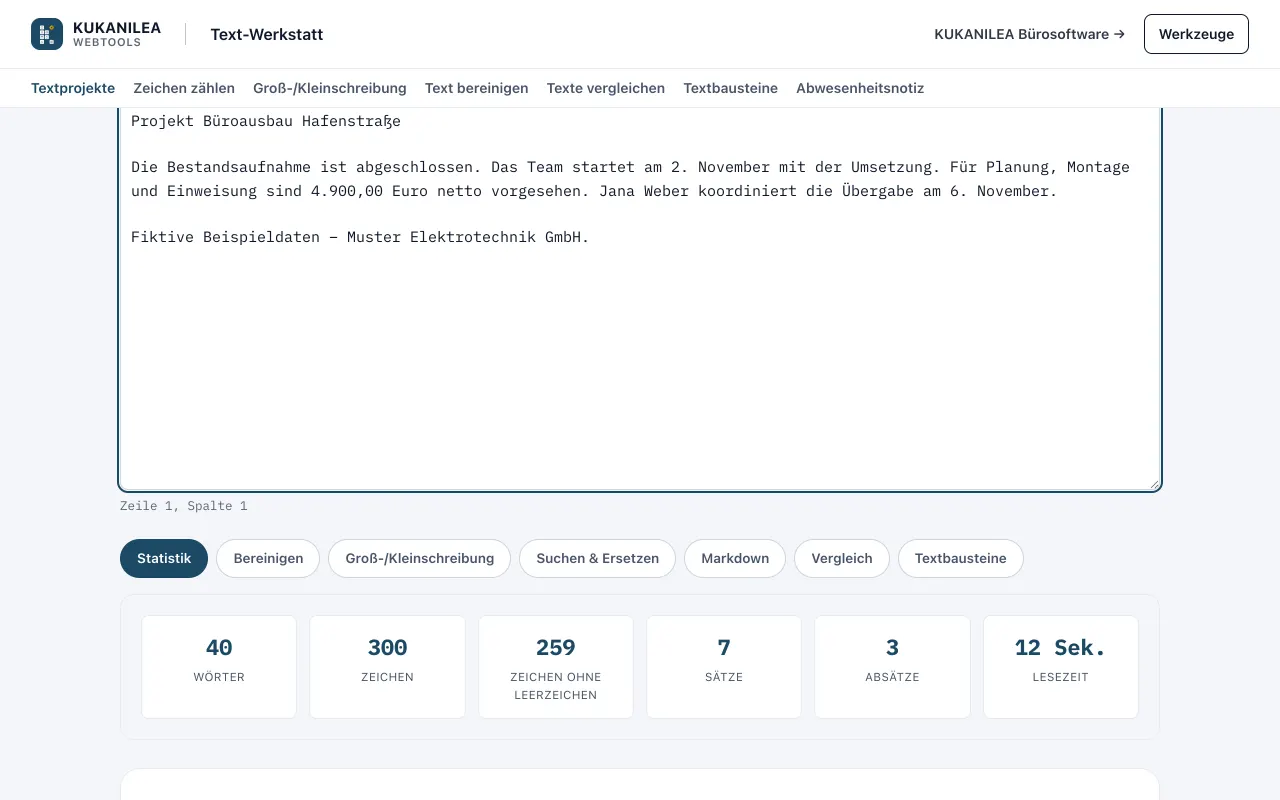Switch to the Markdown tab
1280x800 pixels.
pos(735,558)
